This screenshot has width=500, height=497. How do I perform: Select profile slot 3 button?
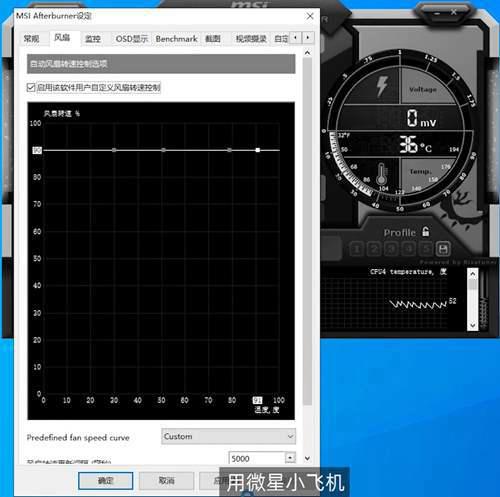coord(391,249)
